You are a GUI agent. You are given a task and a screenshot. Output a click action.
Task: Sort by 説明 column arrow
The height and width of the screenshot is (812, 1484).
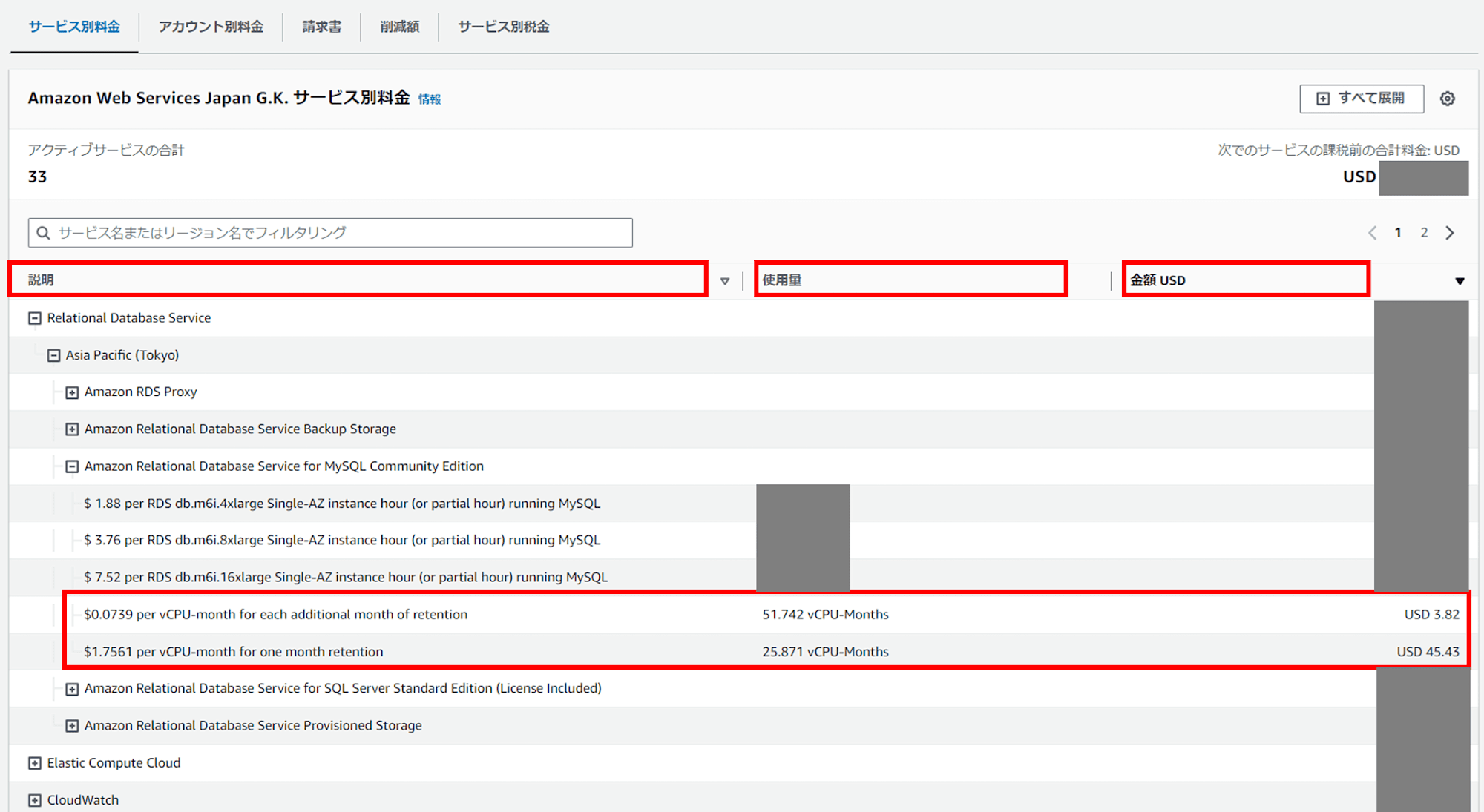point(725,281)
